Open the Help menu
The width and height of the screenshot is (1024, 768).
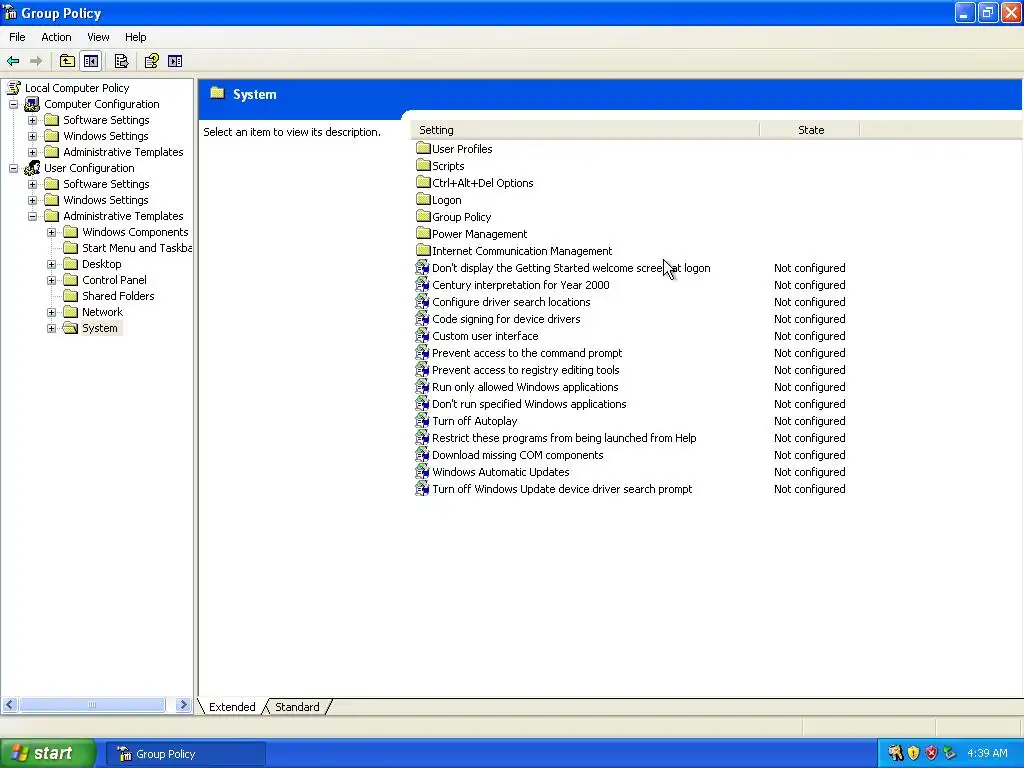click(x=135, y=37)
